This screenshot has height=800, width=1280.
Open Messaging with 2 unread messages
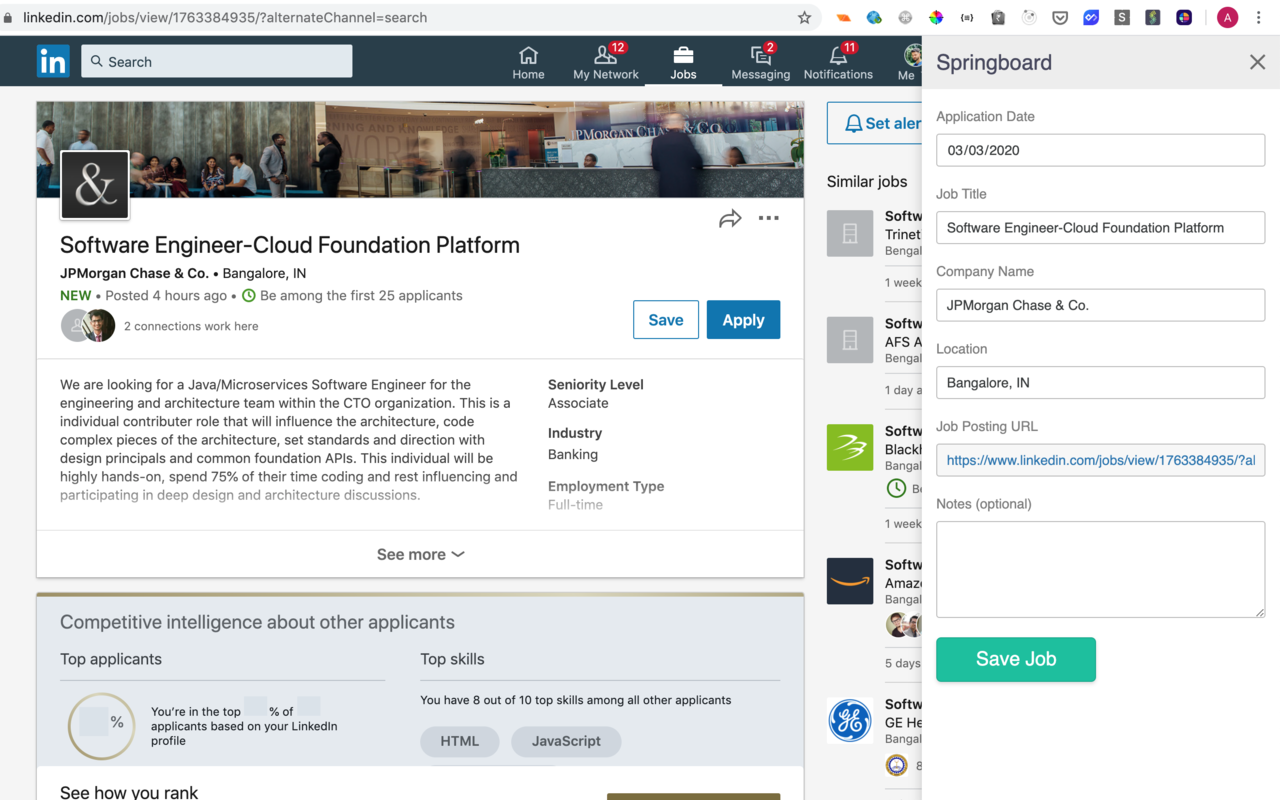(x=760, y=62)
